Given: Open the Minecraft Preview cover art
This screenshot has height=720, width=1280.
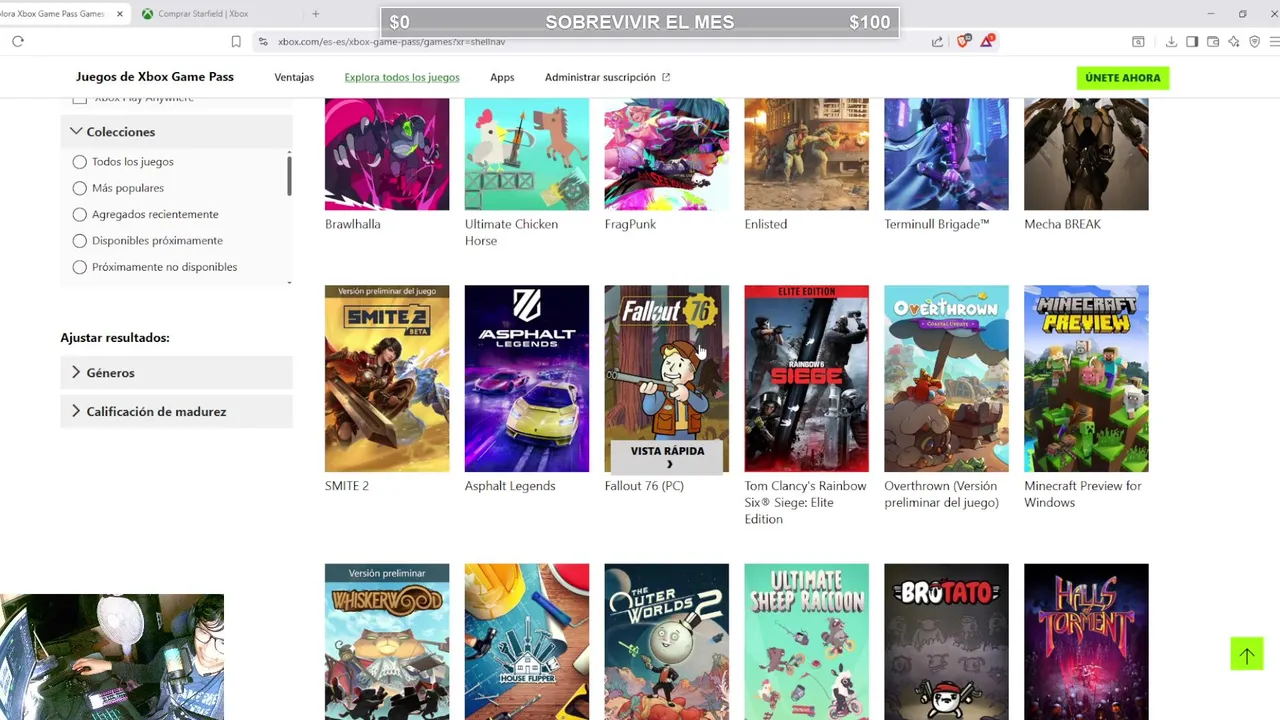Looking at the screenshot, I should (1087, 378).
